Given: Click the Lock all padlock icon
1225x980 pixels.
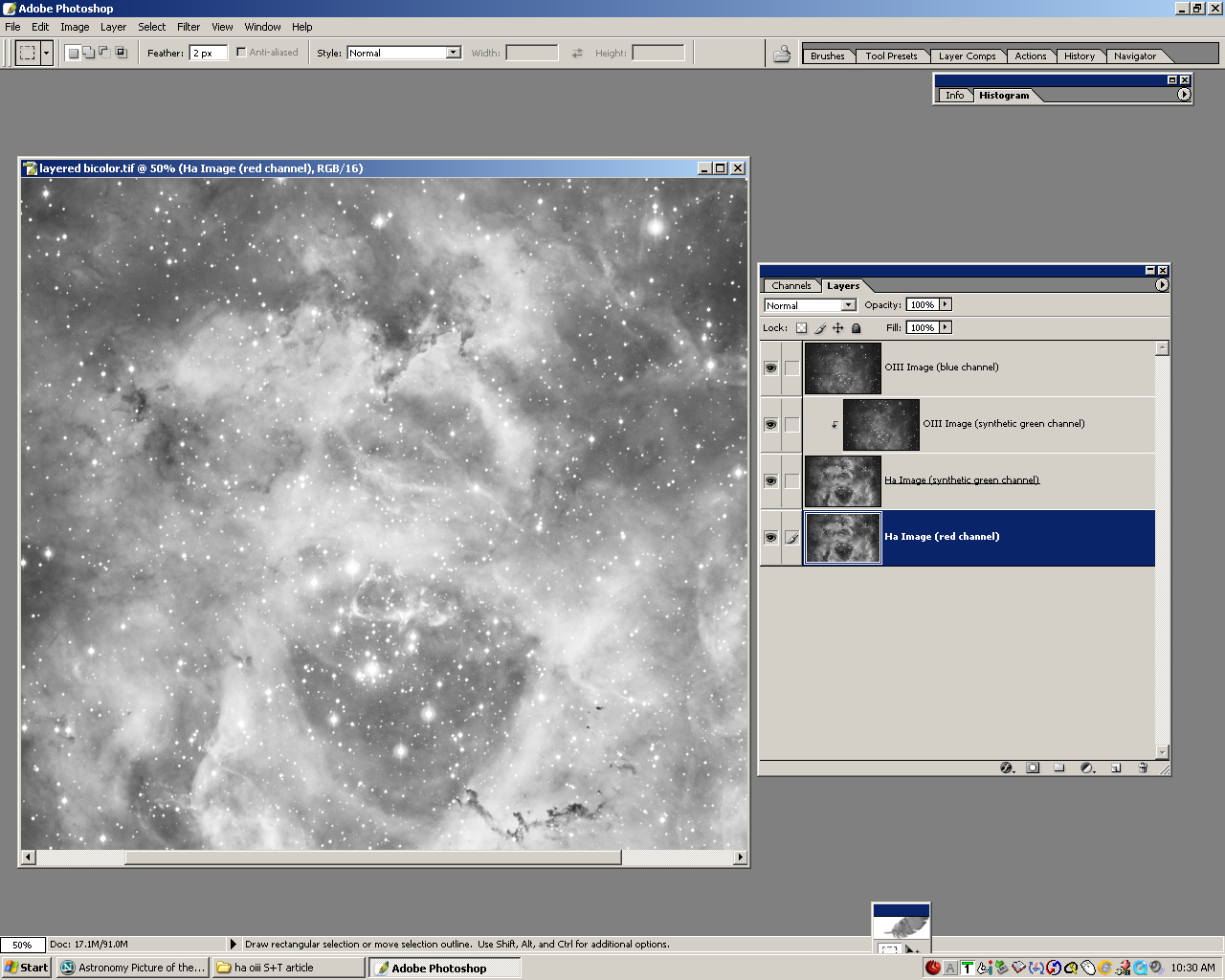Looking at the screenshot, I should click(857, 328).
